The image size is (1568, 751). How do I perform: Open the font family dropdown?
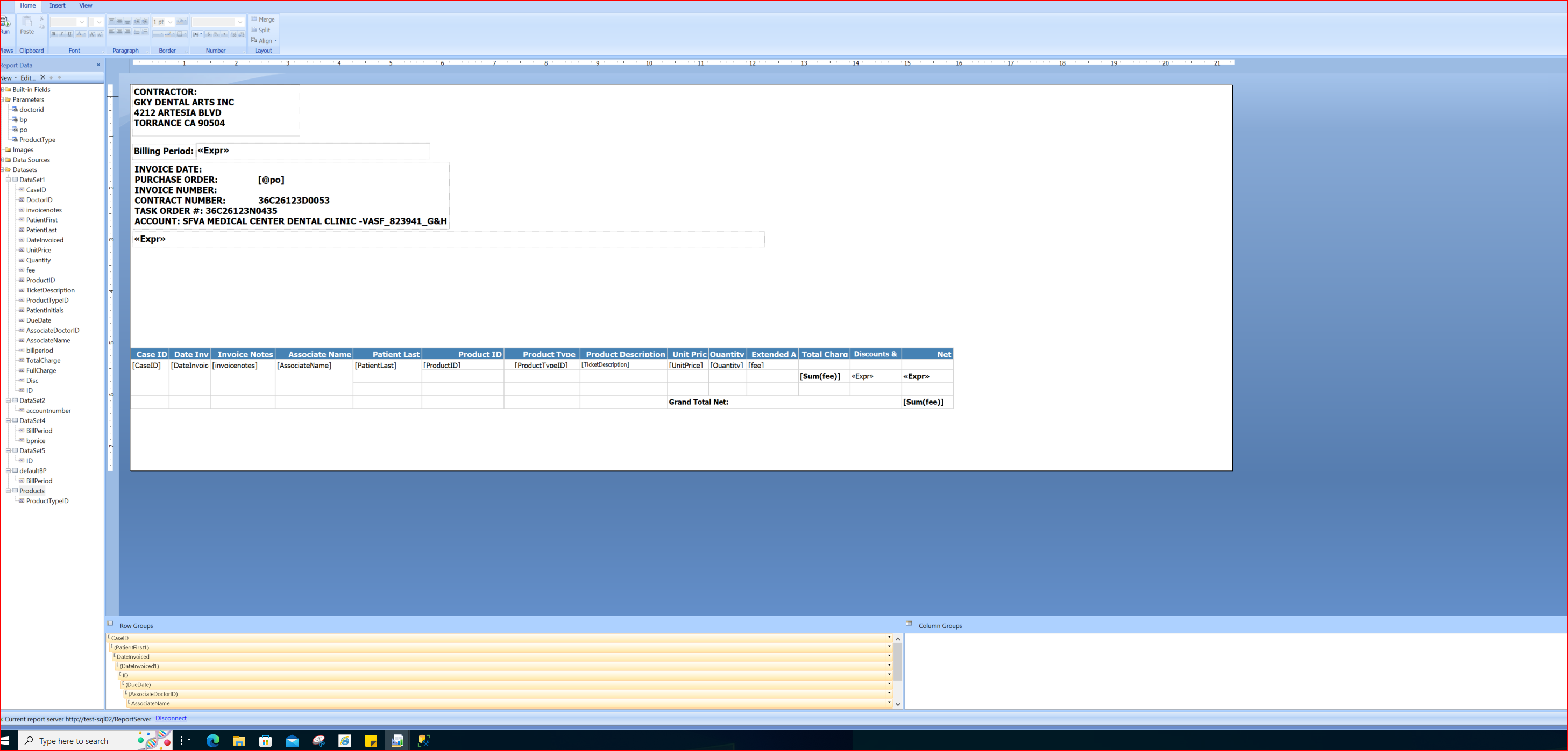(82, 22)
